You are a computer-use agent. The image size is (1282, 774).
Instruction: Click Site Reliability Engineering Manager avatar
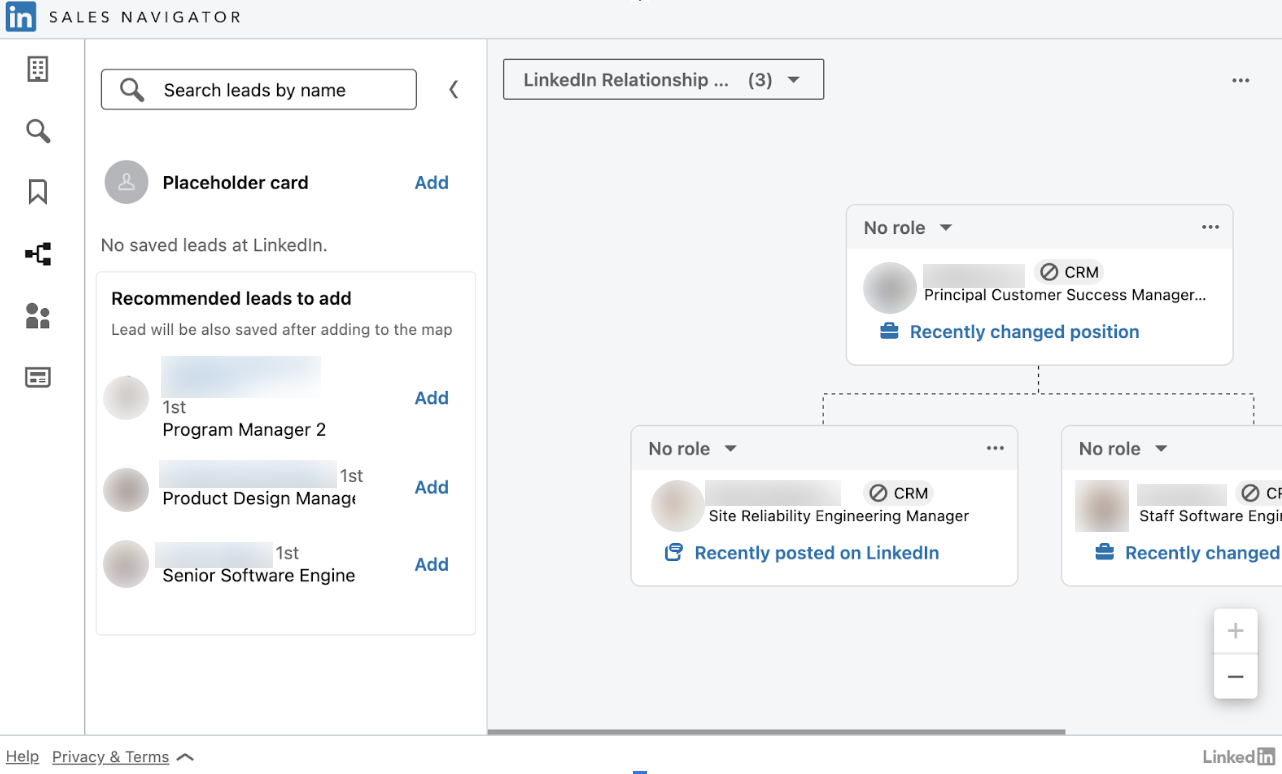coord(678,506)
